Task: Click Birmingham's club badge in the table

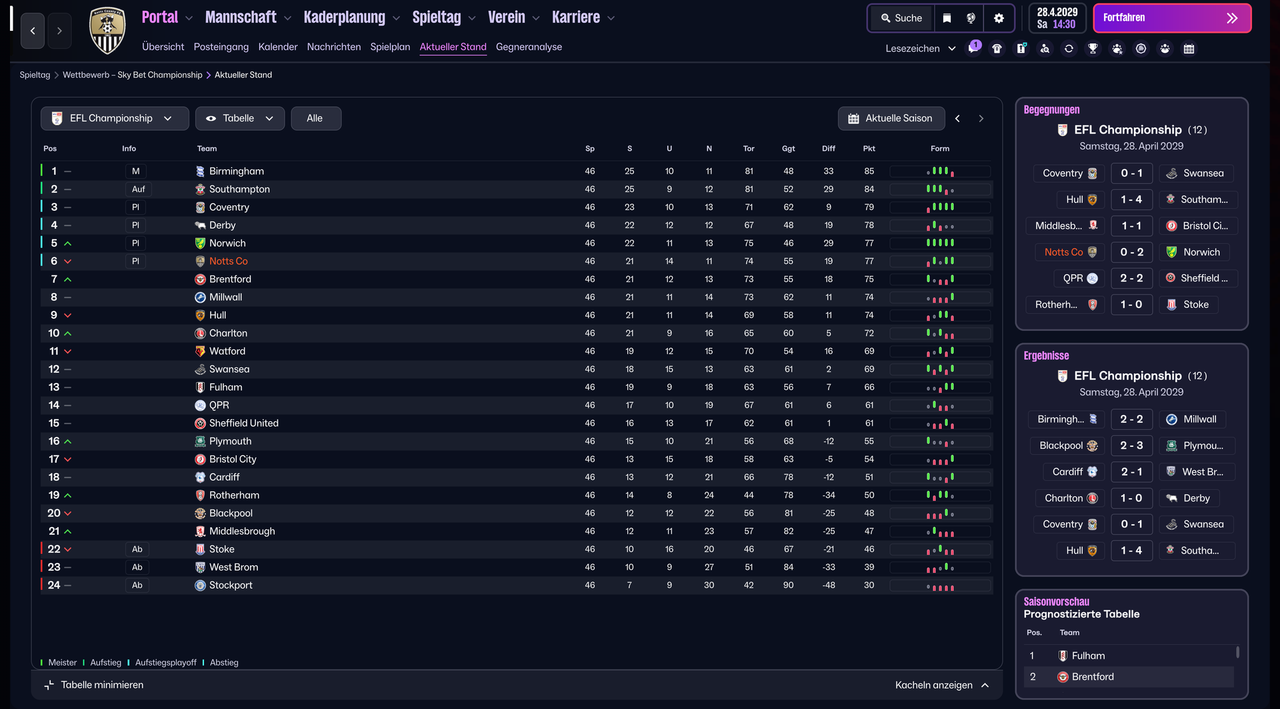Action: (200, 171)
